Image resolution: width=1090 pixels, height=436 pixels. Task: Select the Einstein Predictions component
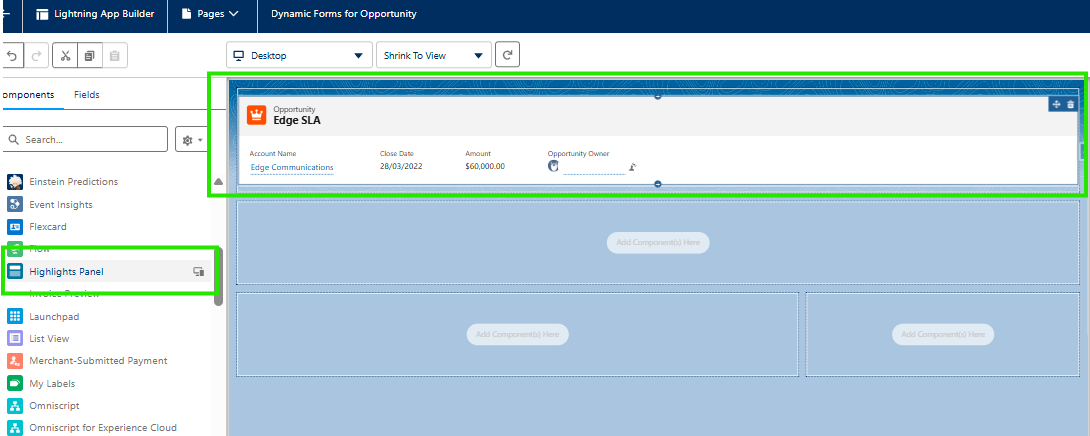point(73,182)
